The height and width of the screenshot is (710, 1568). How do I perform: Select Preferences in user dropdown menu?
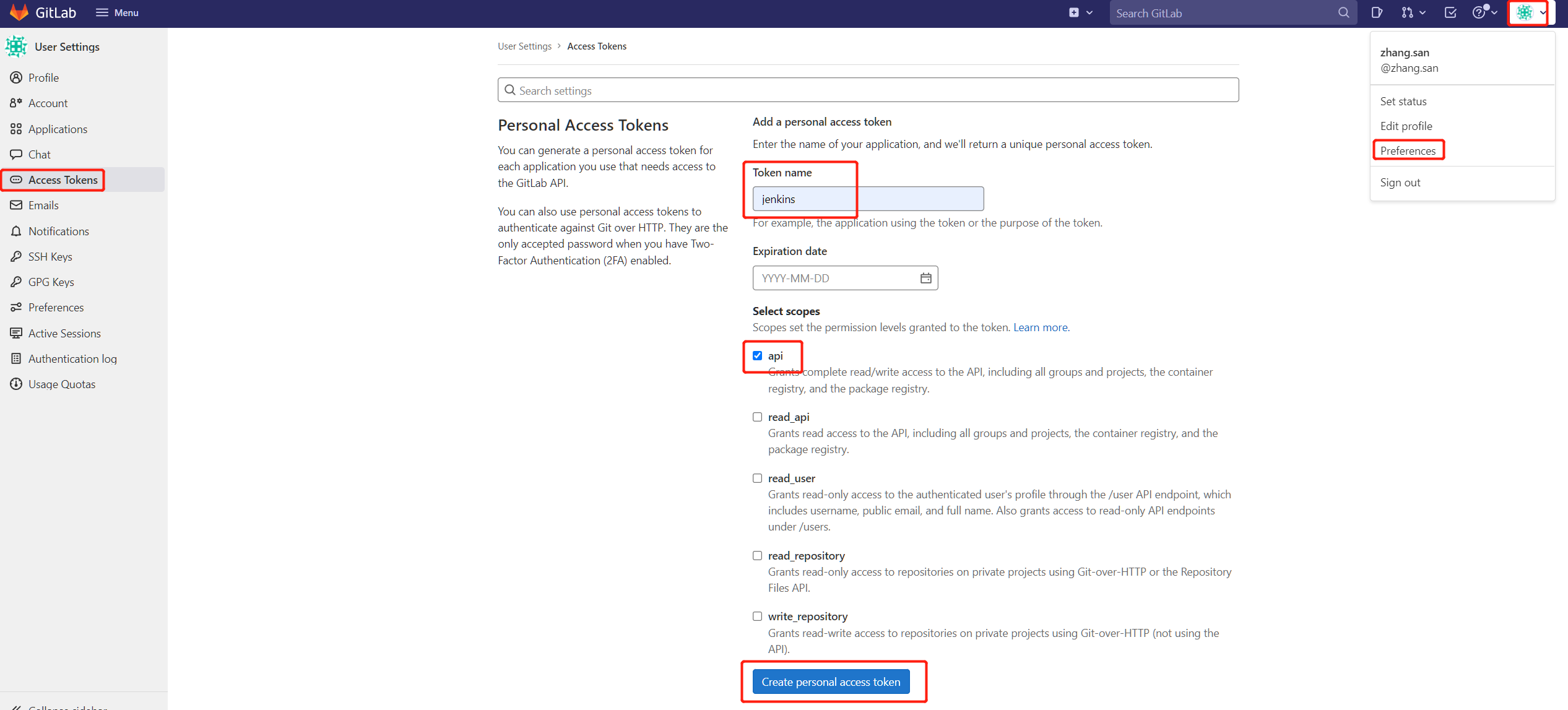pos(1408,150)
